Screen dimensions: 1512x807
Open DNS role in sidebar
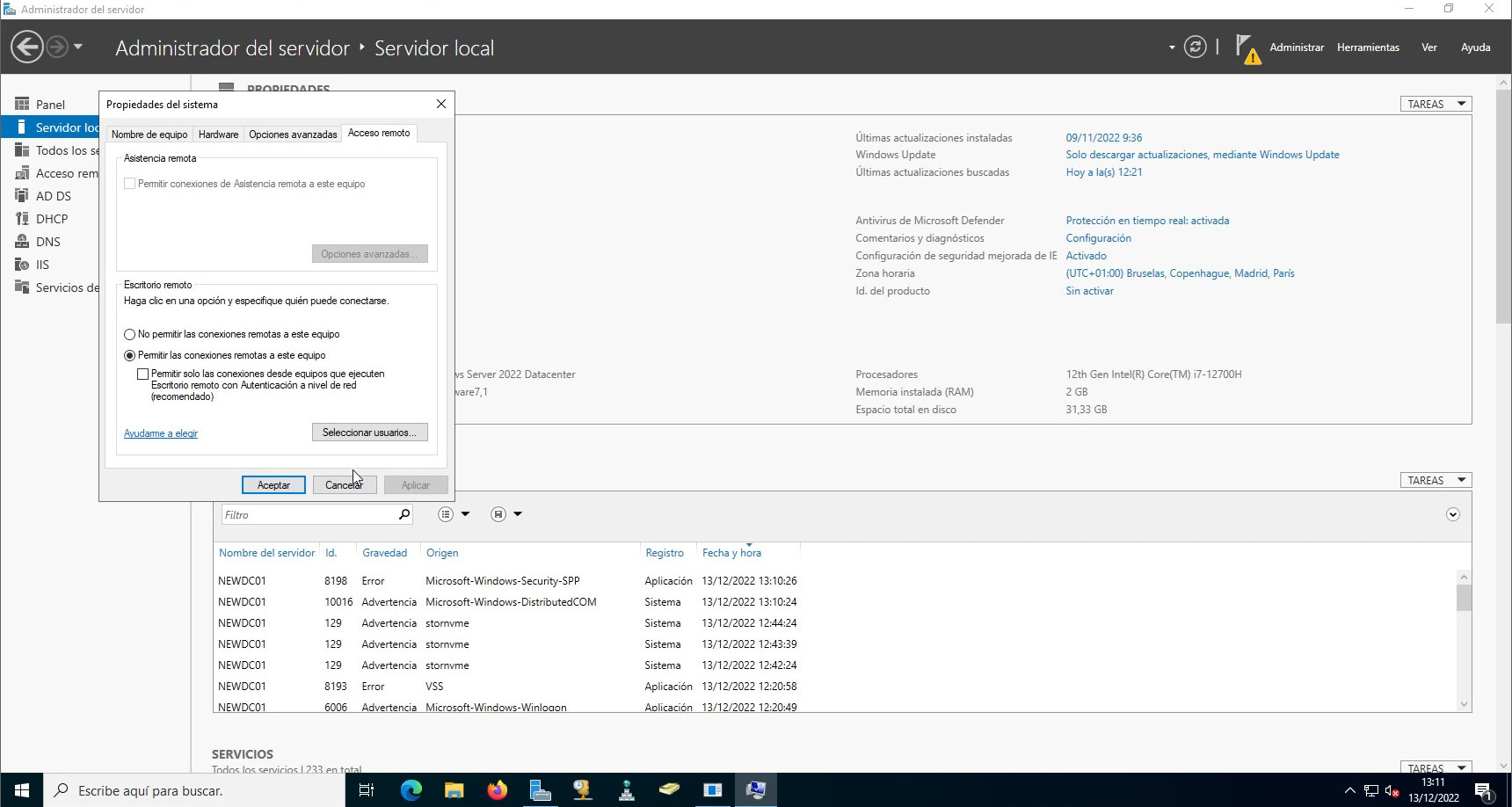click(47, 242)
